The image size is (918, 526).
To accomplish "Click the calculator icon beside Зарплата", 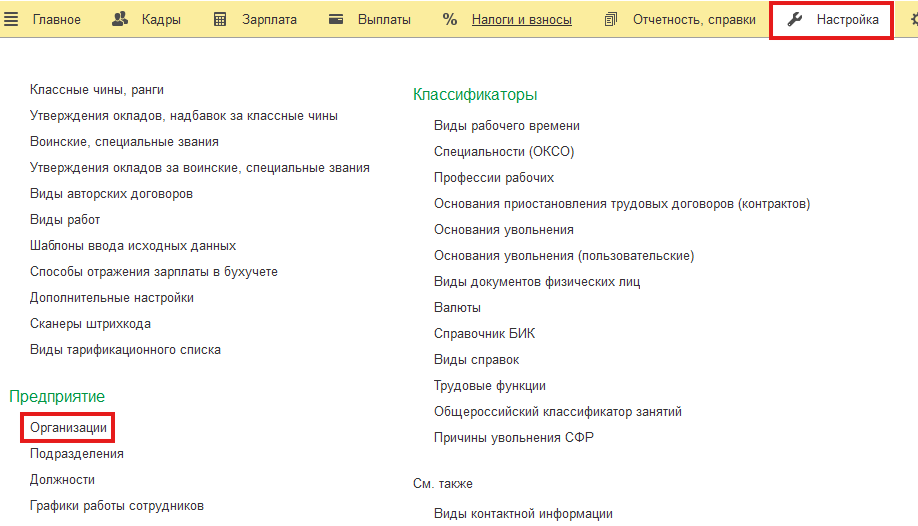I will (x=220, y=19).
